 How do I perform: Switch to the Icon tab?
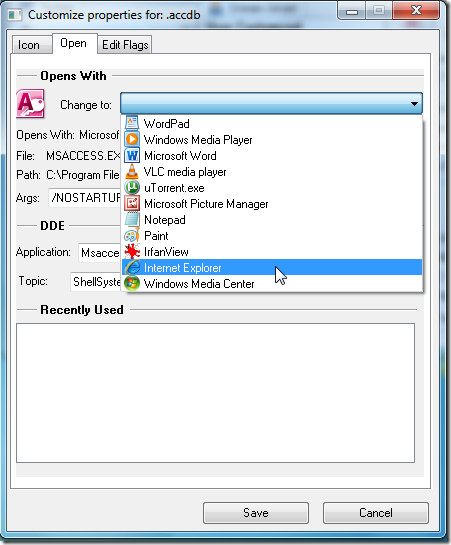tap(32, 45)
